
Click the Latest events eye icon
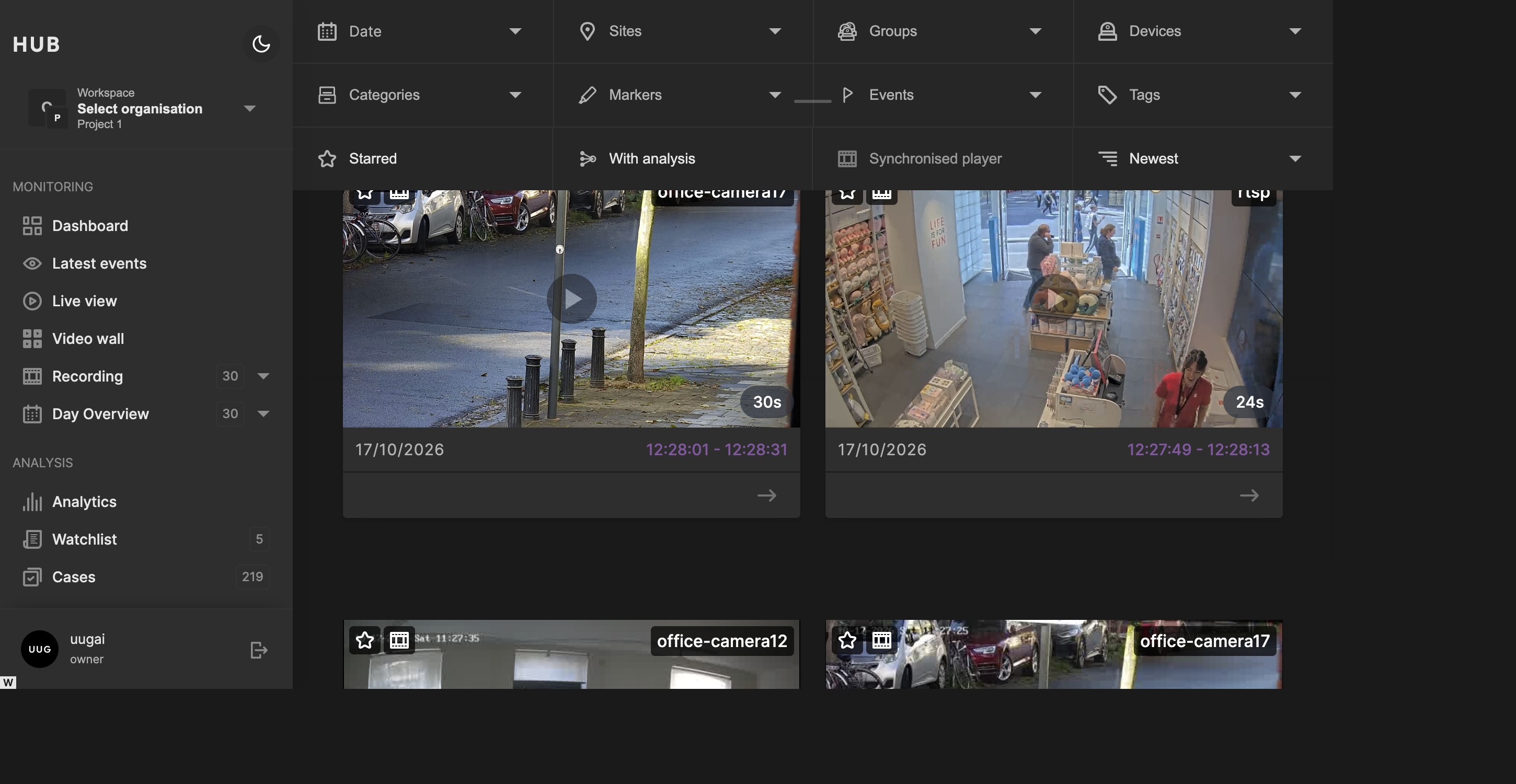click(32, 263)
